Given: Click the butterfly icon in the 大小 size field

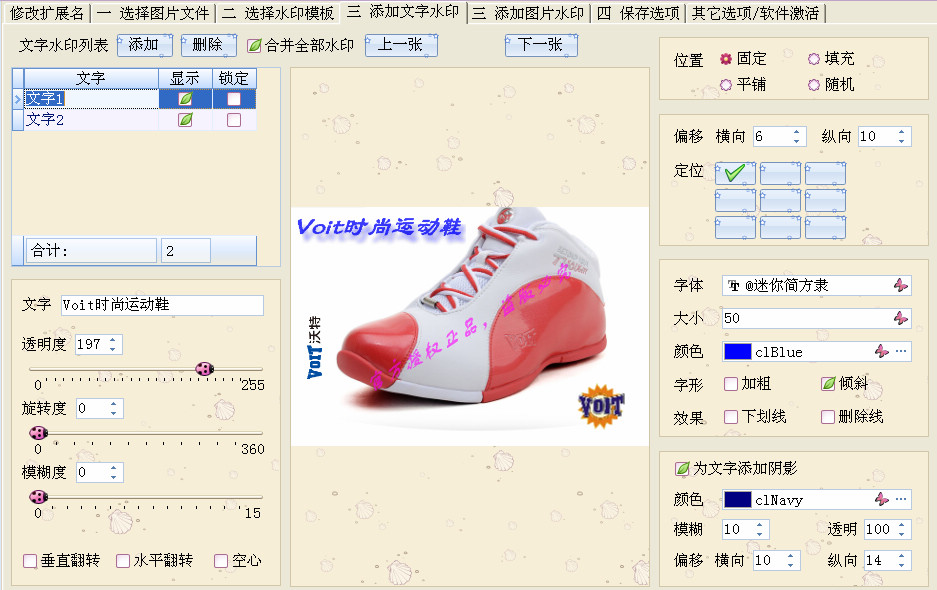Looking at the screenshot, I should [901, 318].
